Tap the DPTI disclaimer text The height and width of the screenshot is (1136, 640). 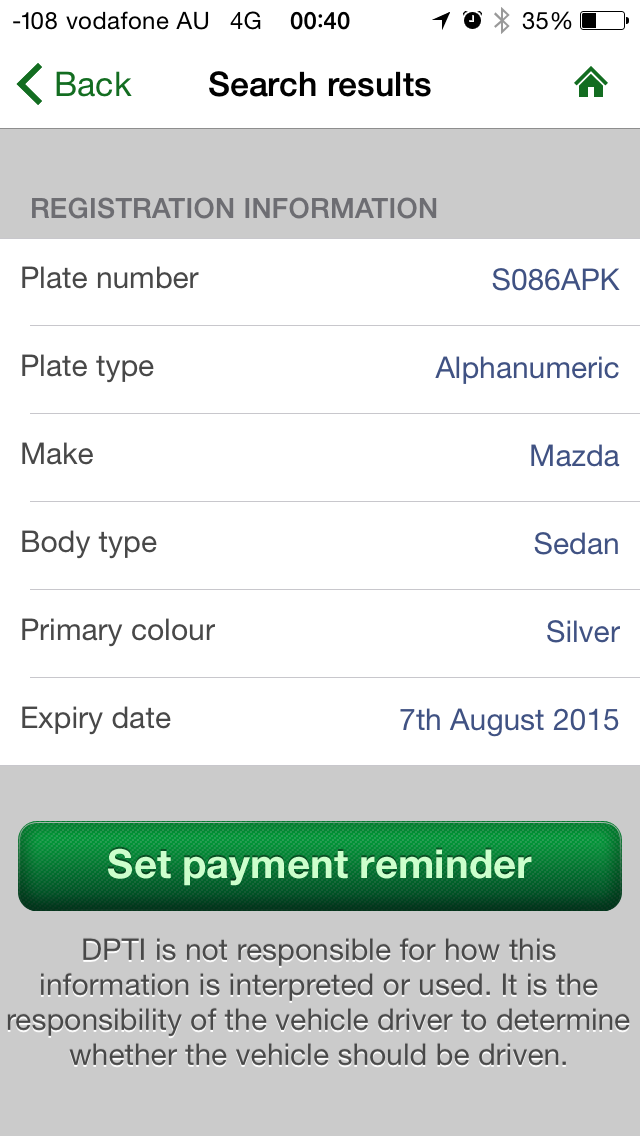pos(319,1002)
